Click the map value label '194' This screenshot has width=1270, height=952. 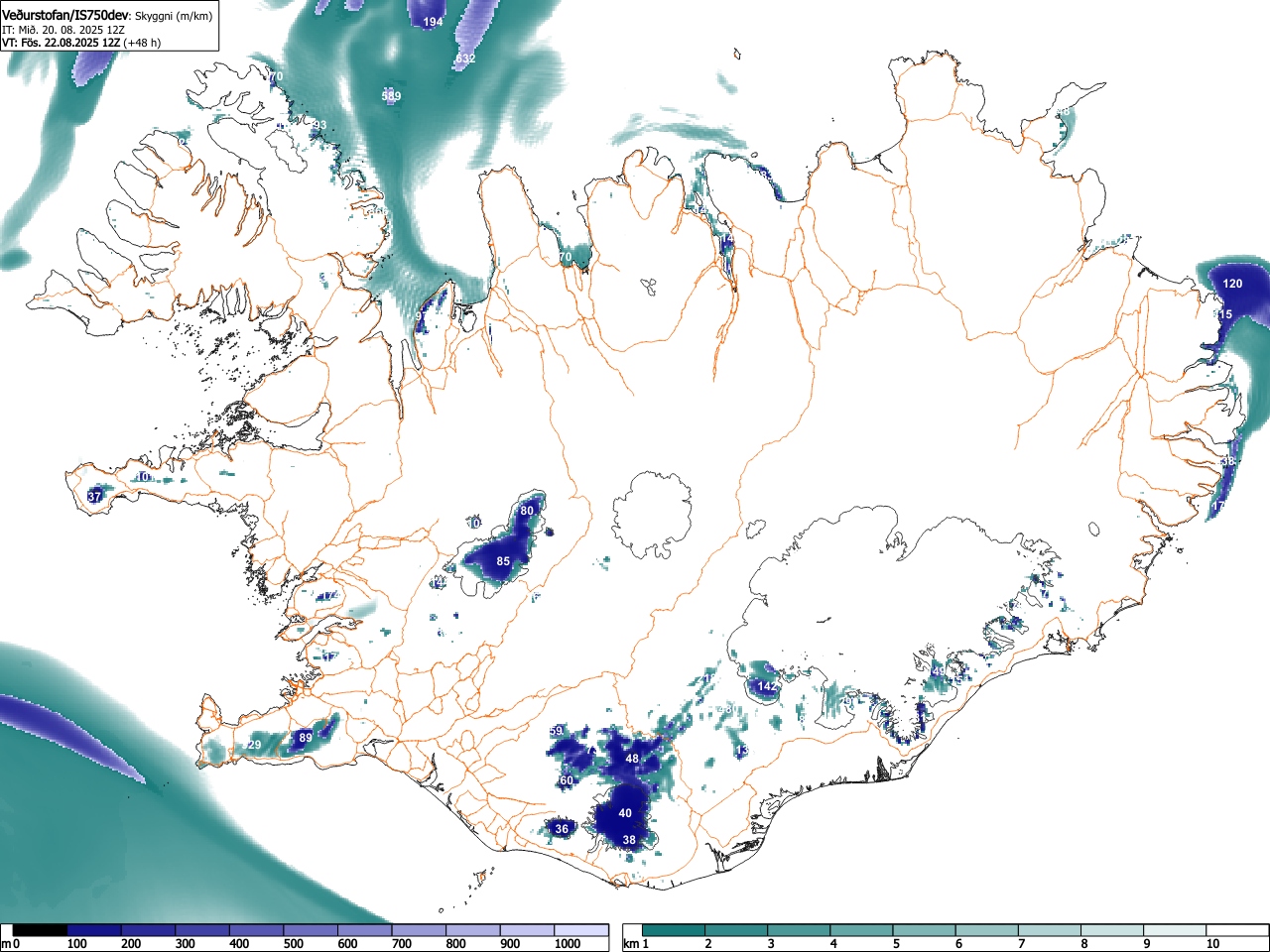(x=433, y=22)
